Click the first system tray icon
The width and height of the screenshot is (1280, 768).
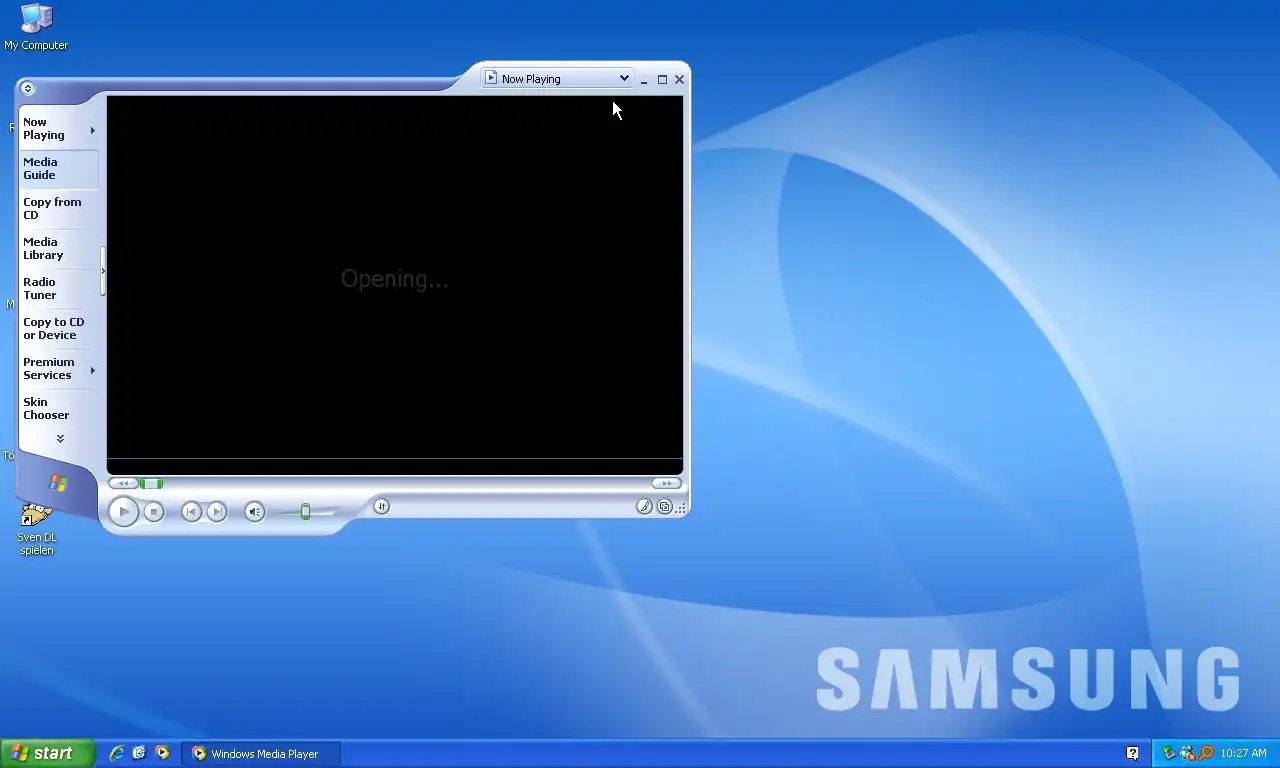coord(1169,753)
